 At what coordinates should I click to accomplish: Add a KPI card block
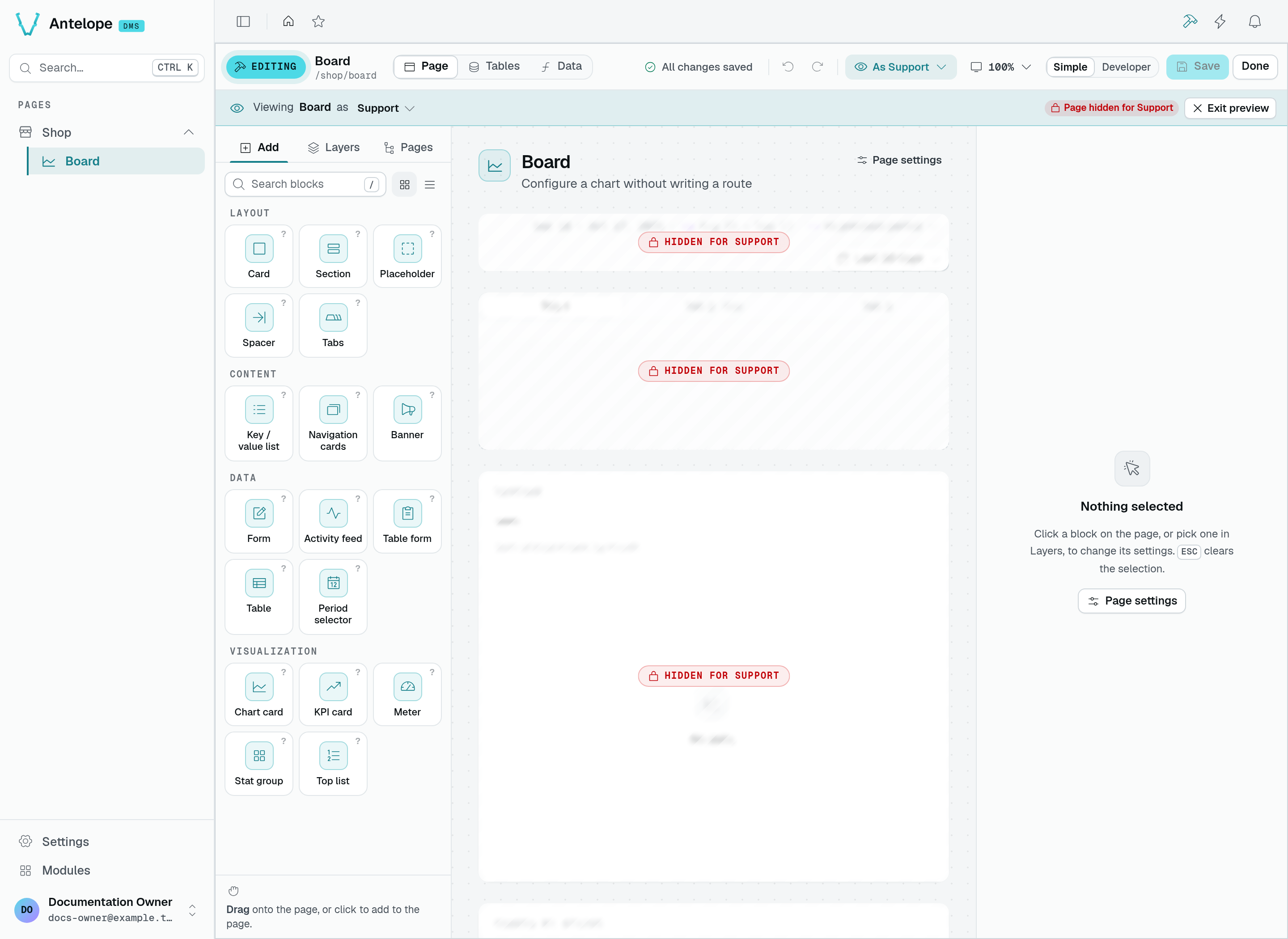pos(333,694)
